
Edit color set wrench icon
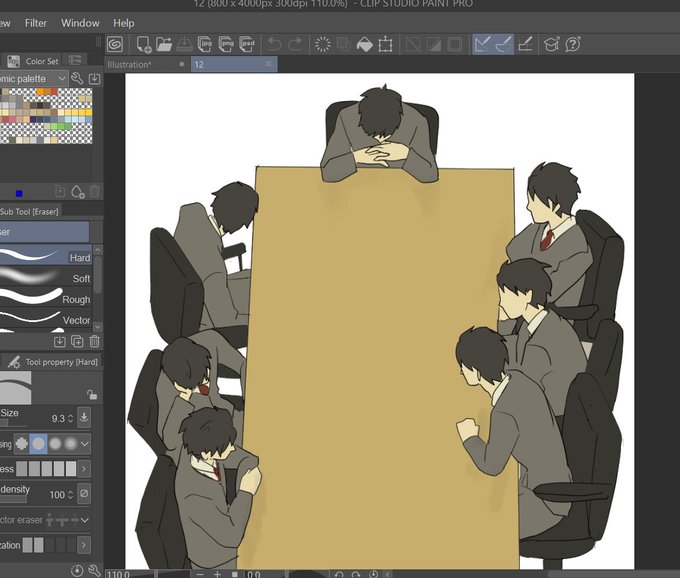(x=77, y=78)
